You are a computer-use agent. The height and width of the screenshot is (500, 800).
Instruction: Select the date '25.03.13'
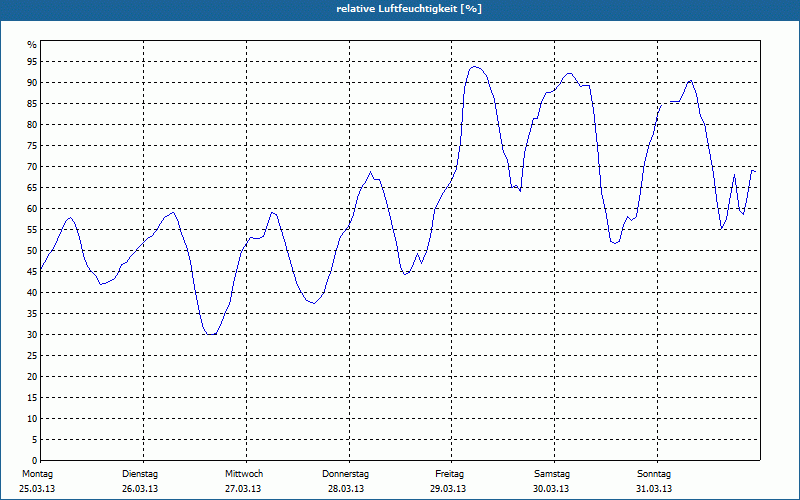pos(37,489)
